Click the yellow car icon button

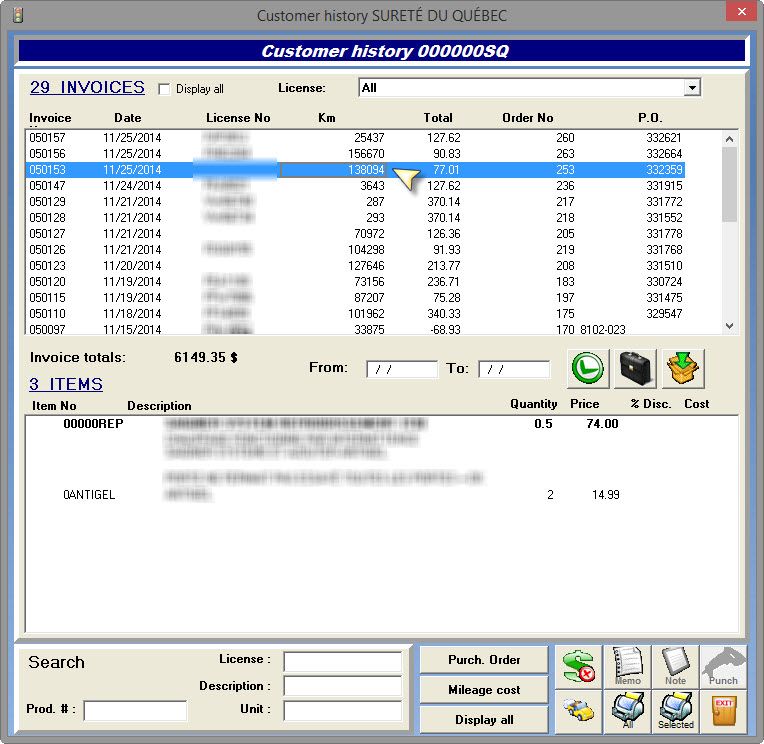(578, 711)
